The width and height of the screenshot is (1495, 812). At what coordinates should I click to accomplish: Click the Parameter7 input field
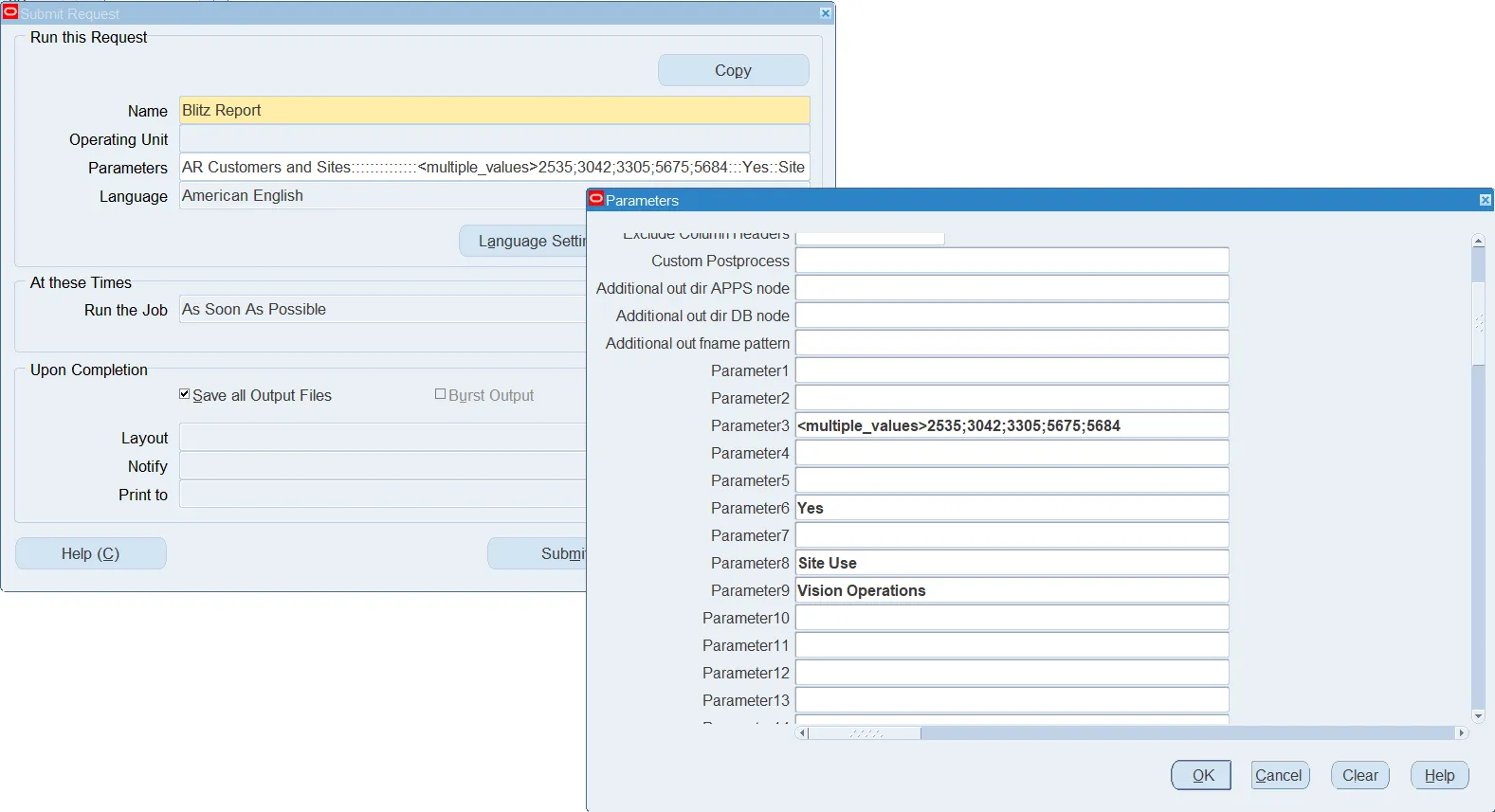1012,535
